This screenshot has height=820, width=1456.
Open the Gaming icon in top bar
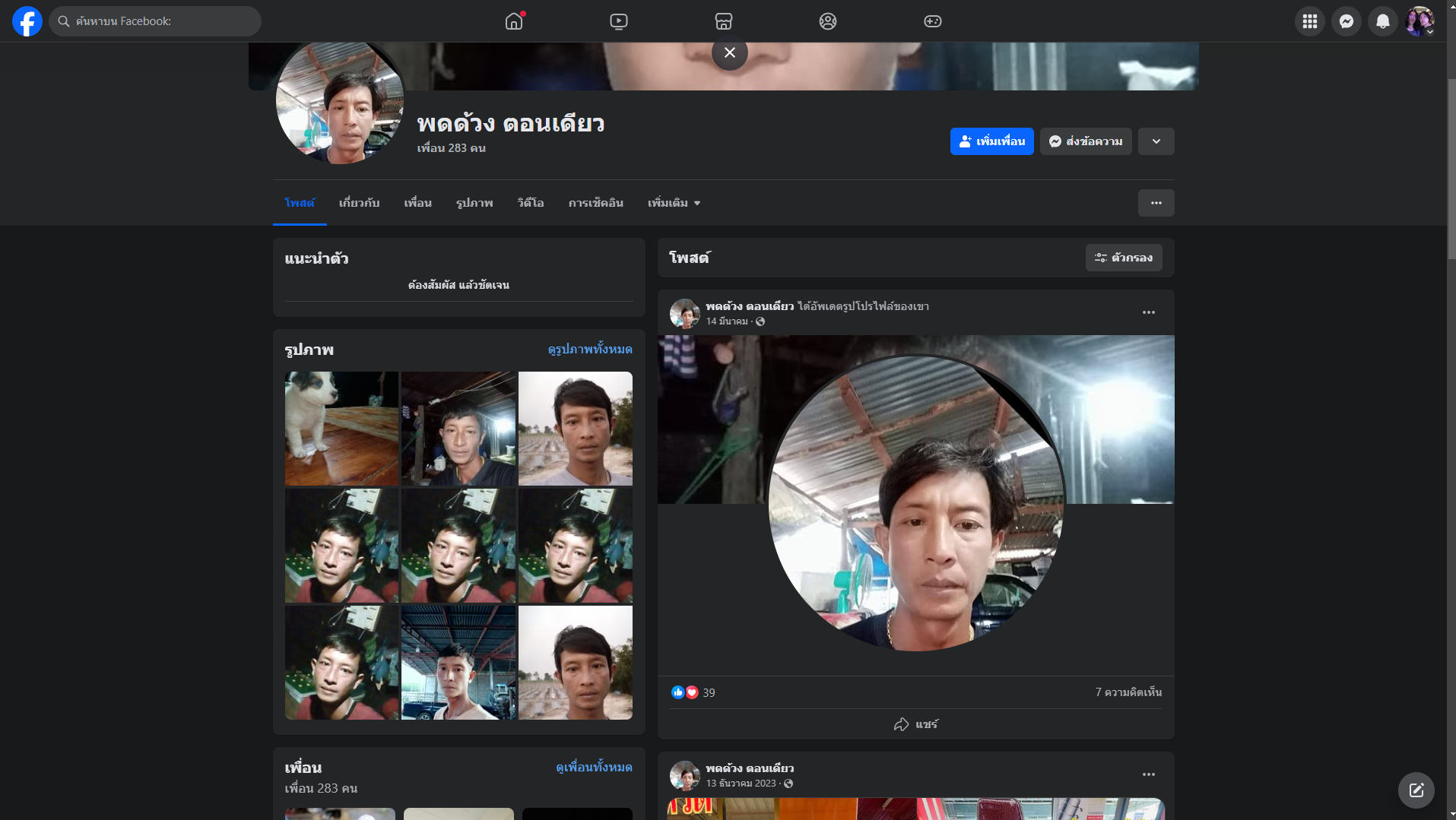[x=933, y=21]
